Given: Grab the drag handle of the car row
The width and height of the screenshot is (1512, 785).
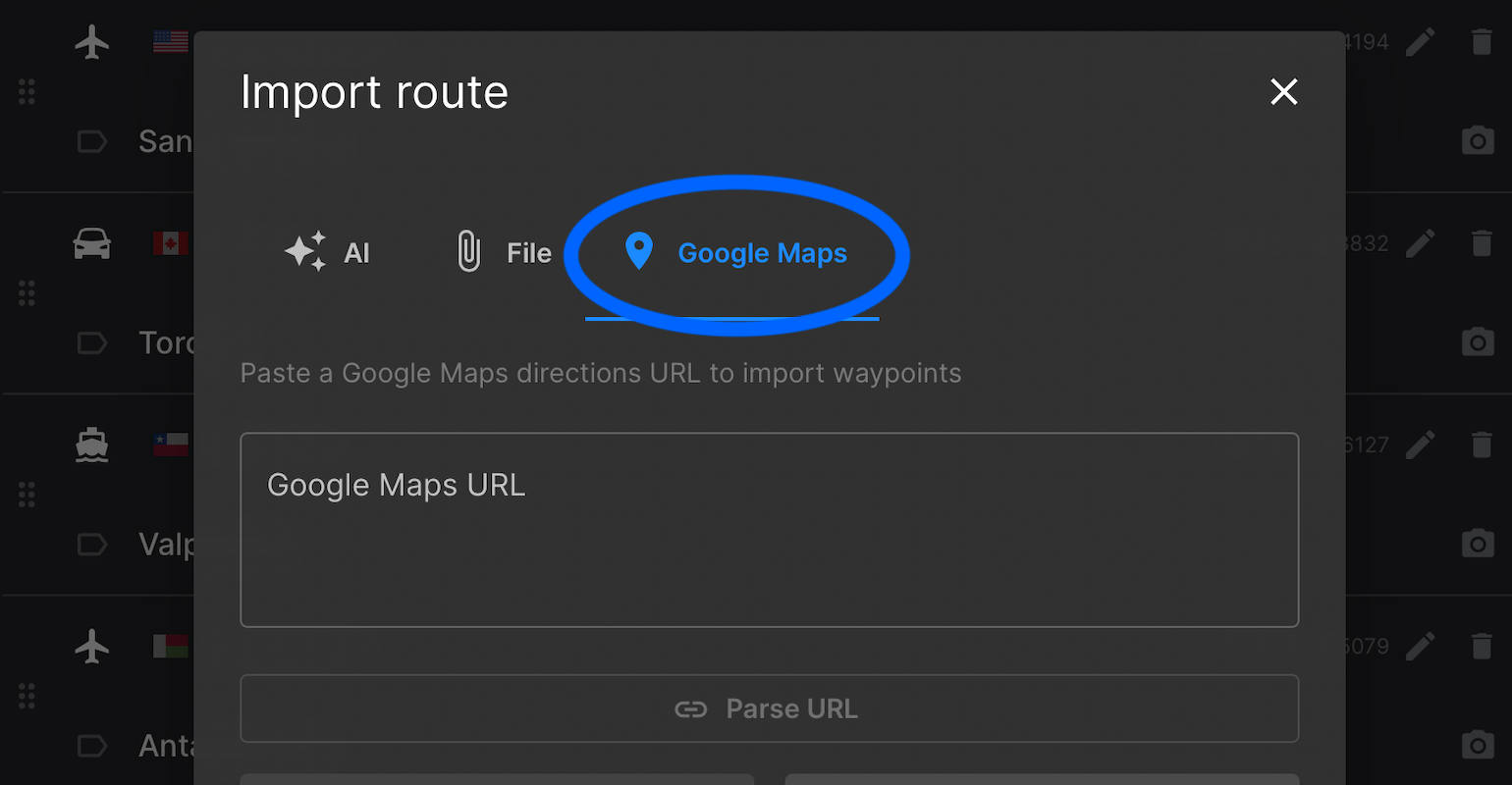Looking at the screenshot, I should [x=27, y=293].
